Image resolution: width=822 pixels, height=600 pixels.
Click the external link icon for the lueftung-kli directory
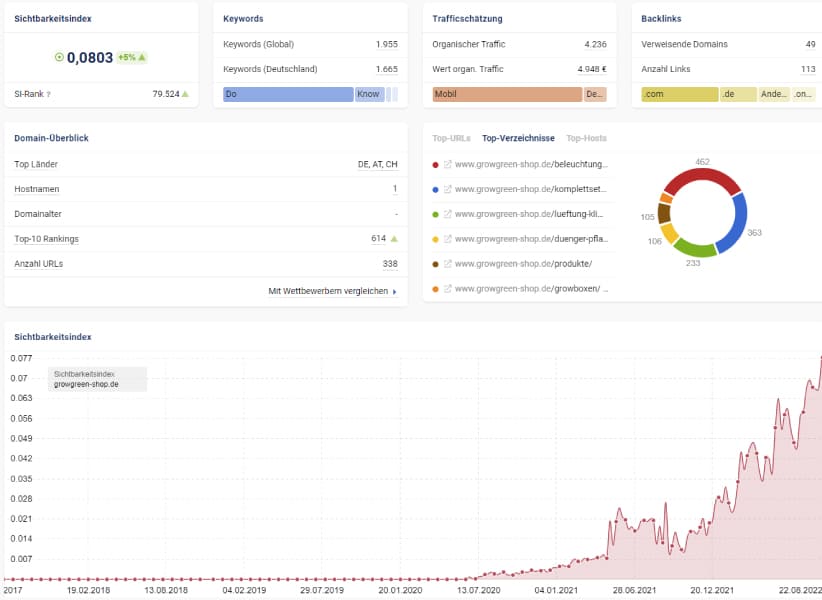(x=448, y=214)
